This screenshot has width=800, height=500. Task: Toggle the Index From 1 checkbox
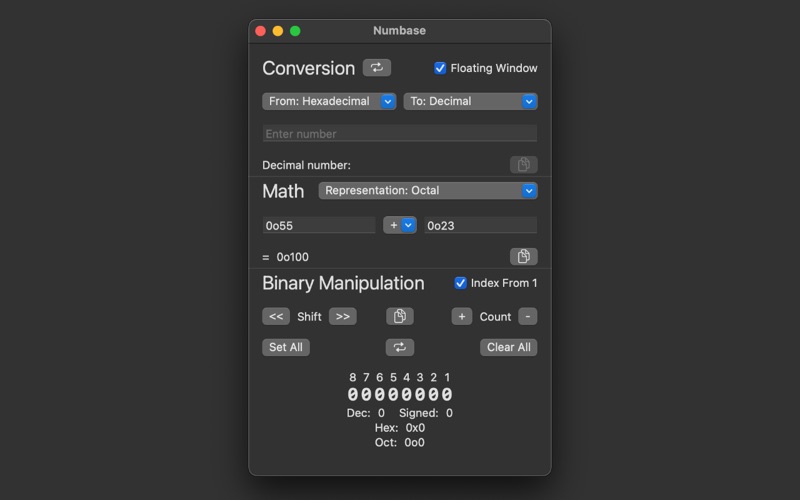tap(460, 283)
